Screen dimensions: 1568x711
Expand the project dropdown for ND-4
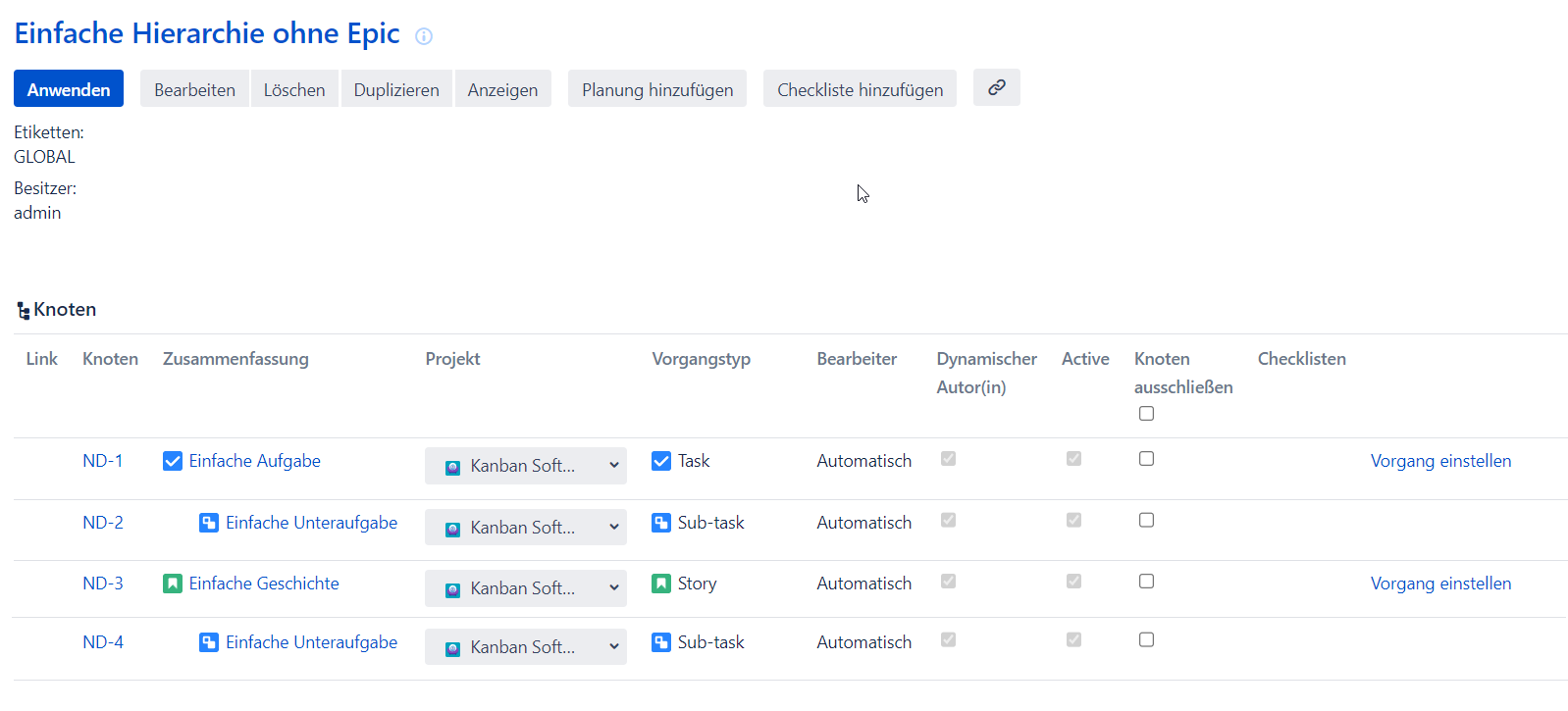(525, 647)
